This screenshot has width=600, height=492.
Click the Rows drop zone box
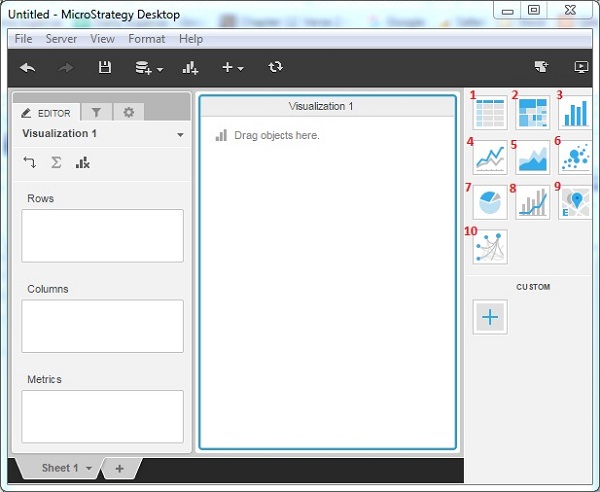click(102, 235)
